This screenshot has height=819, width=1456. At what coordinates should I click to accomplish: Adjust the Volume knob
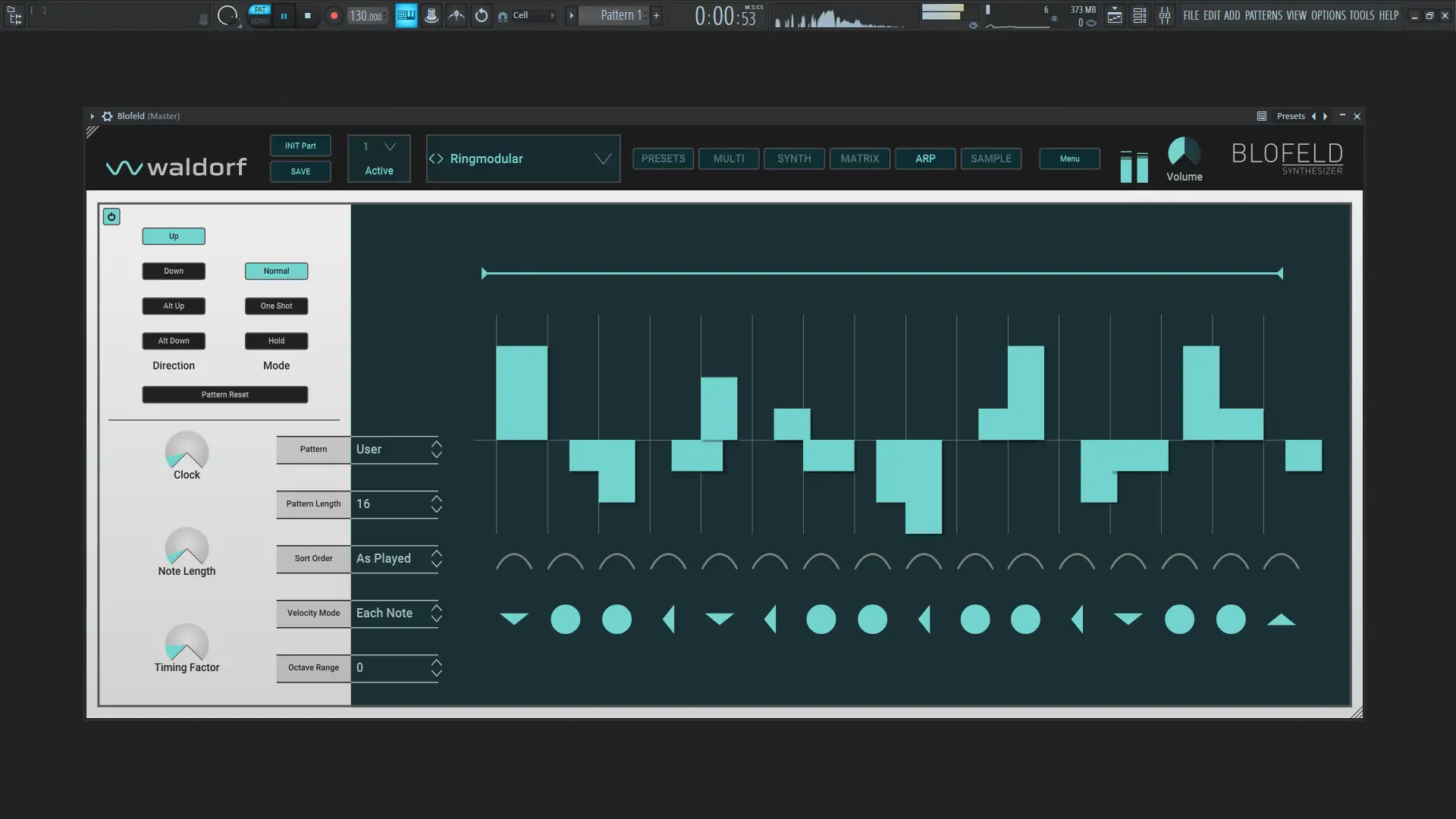coord(1184,152)
